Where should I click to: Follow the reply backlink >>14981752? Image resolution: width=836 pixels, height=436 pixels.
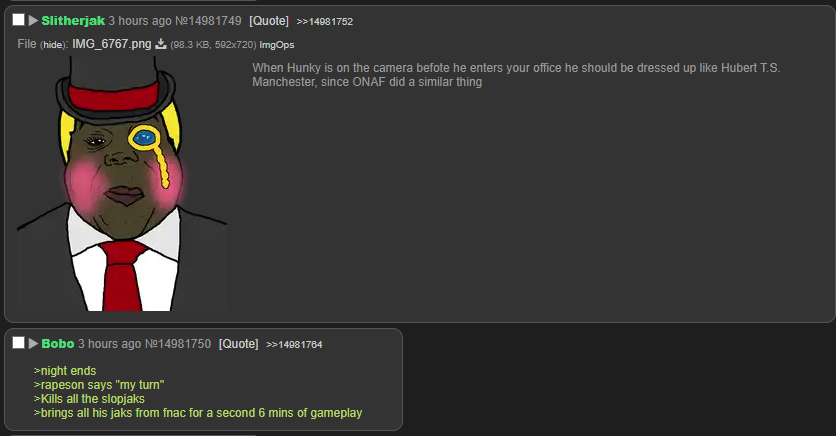click(325, 21)
